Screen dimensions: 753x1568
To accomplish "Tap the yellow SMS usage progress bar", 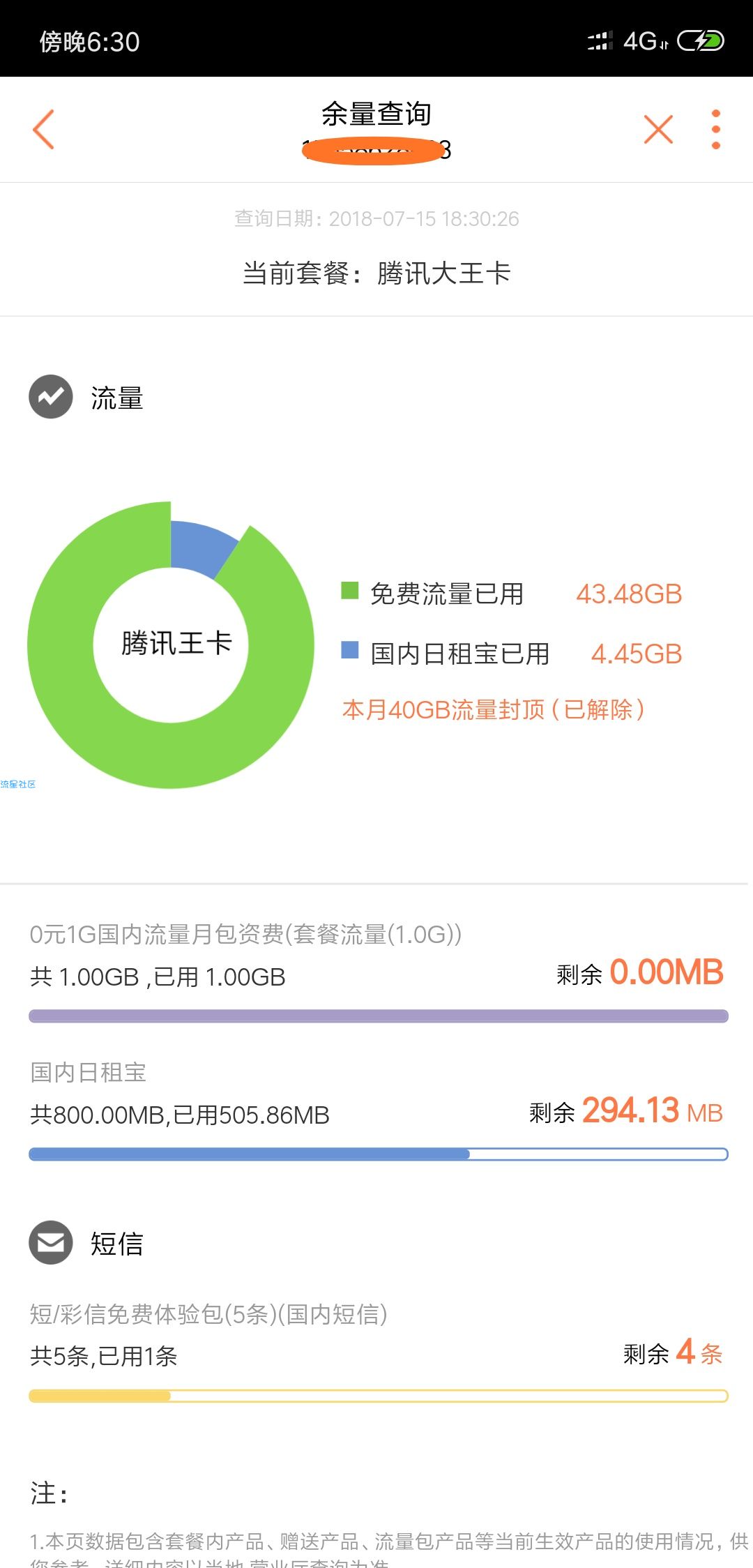I will click(378, 1396).
